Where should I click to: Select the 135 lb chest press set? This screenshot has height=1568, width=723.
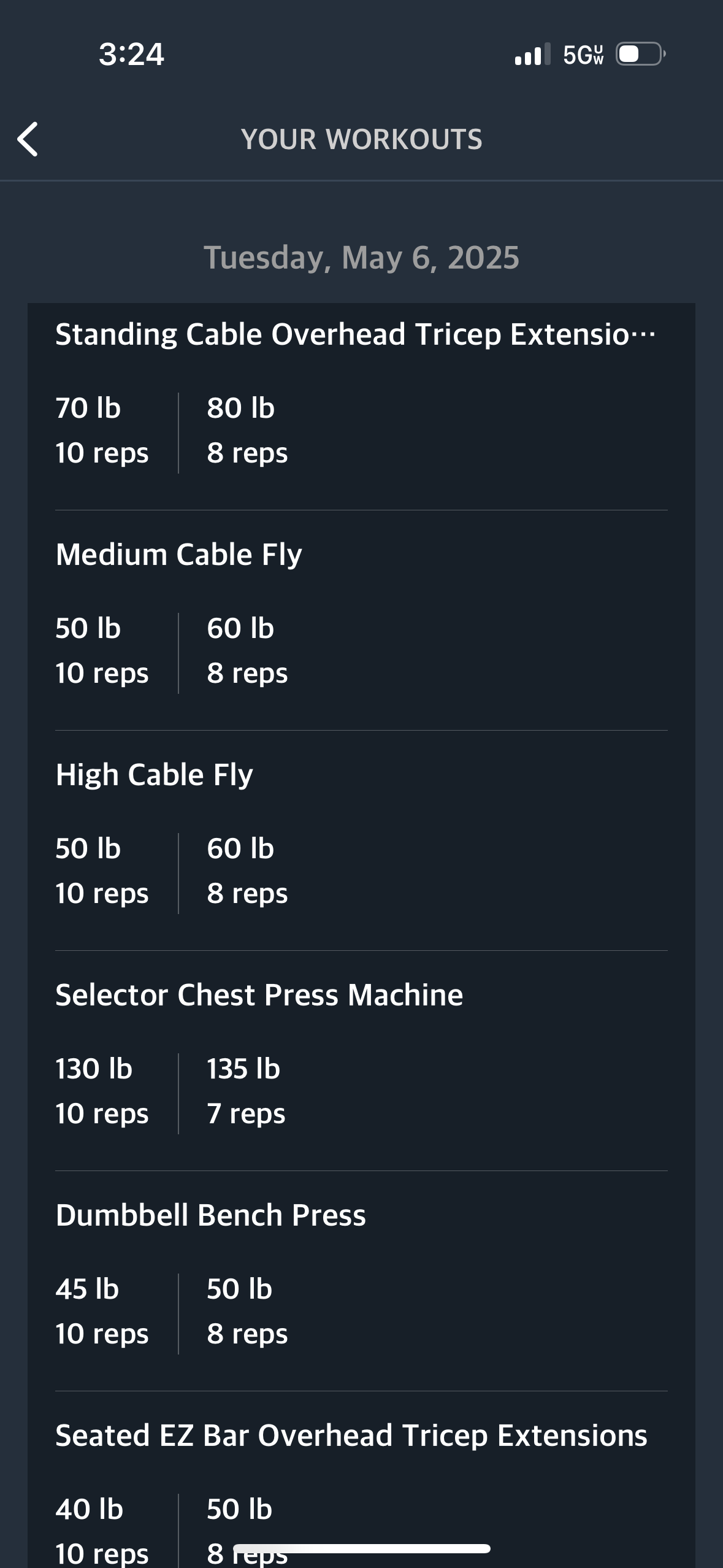pos(246,1091)
